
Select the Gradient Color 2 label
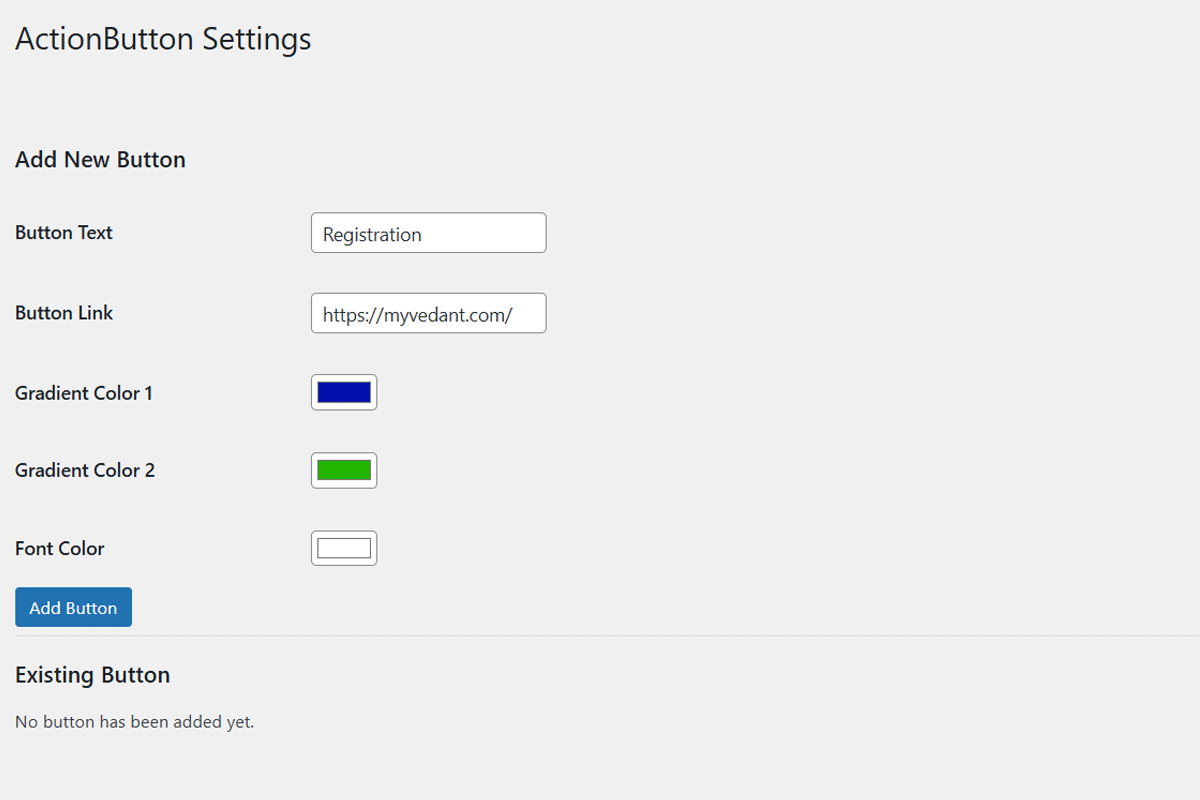pyautogui.click(x=85, y=470)
